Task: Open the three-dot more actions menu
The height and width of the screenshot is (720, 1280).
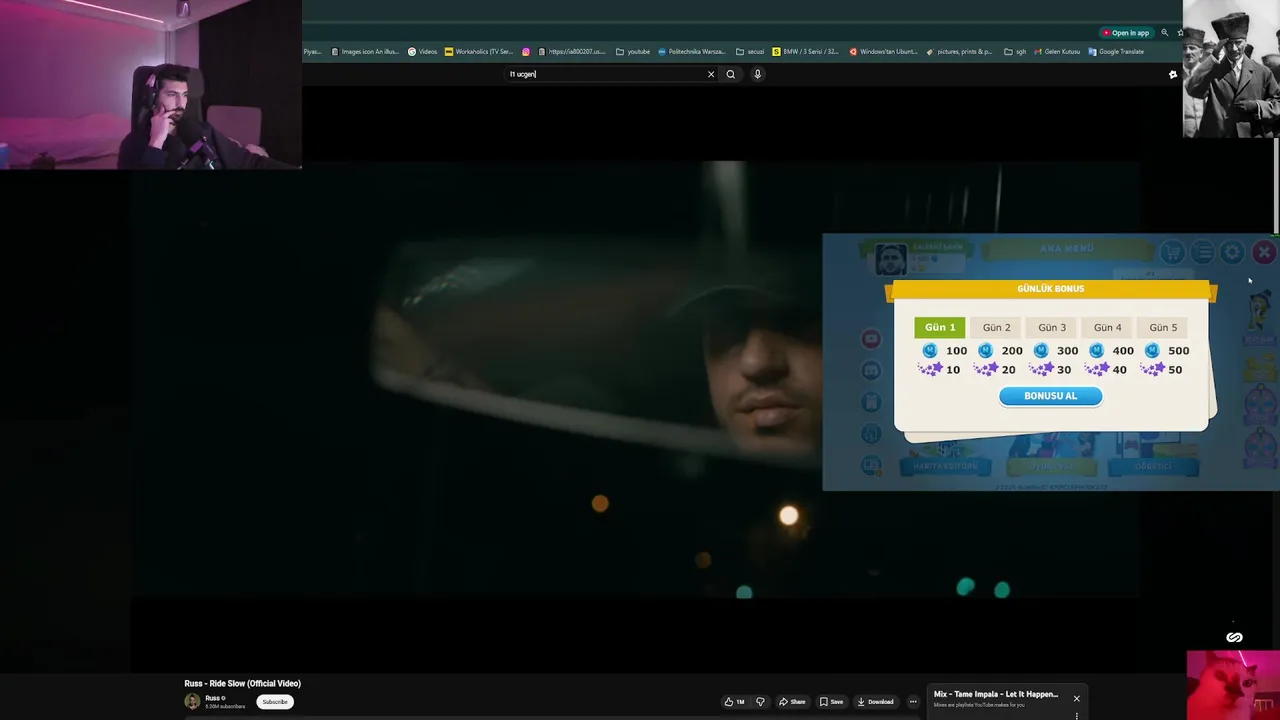Action: 913,702
